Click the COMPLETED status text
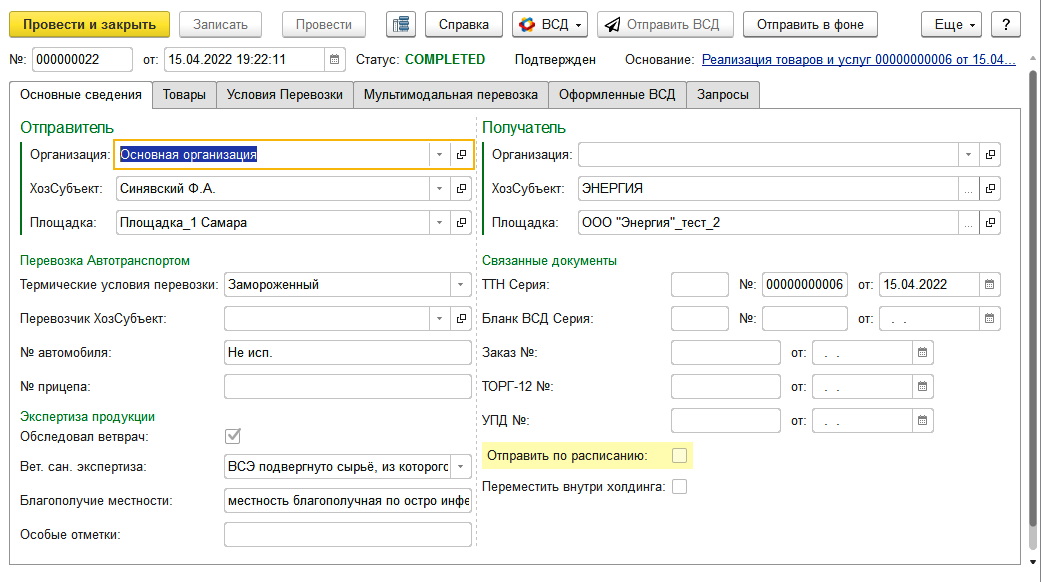The width and height of the screenshot is (1041, 582). (x=445, y=60)
